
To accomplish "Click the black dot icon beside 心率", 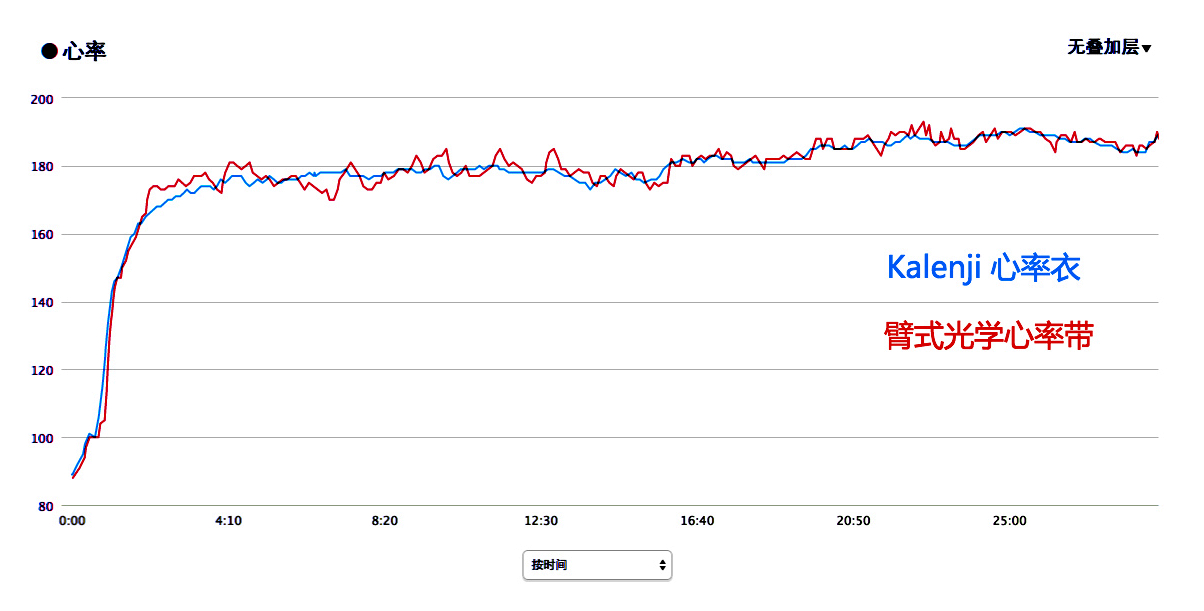I will coord(49,51).
